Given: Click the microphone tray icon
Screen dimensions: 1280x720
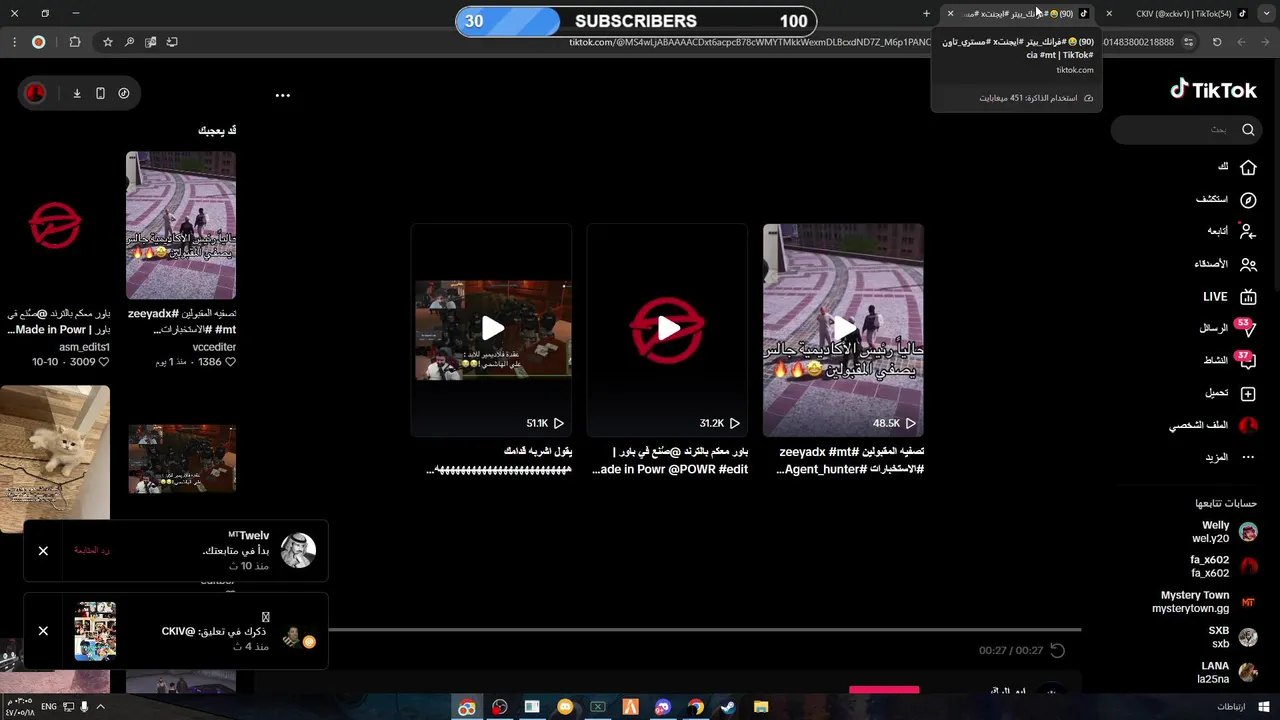Looking at the screenshot, I should (x=84, y=707).
